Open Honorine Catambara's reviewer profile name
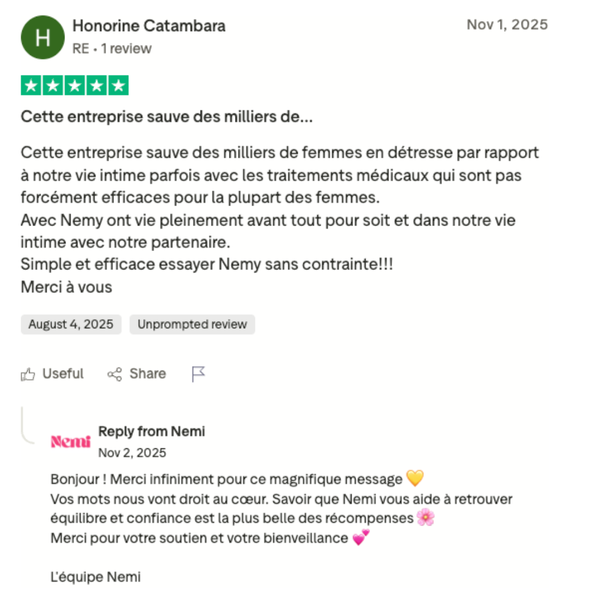 tap(149, 26)
